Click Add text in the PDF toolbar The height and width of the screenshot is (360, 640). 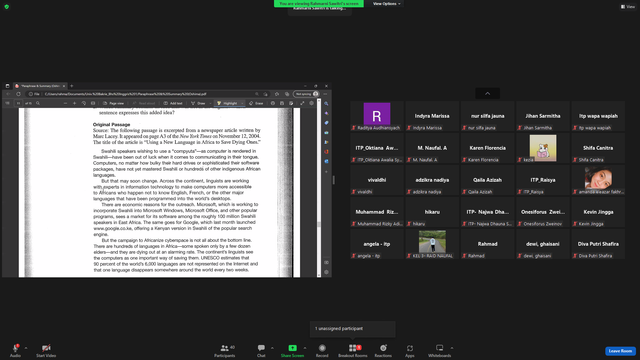173,103
